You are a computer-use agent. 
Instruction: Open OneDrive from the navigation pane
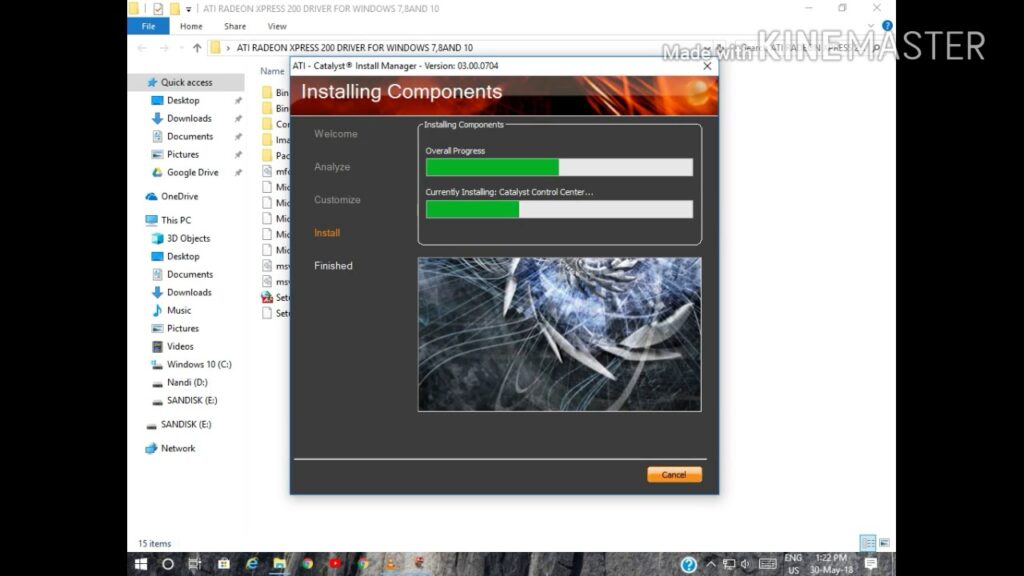(179, 196)
